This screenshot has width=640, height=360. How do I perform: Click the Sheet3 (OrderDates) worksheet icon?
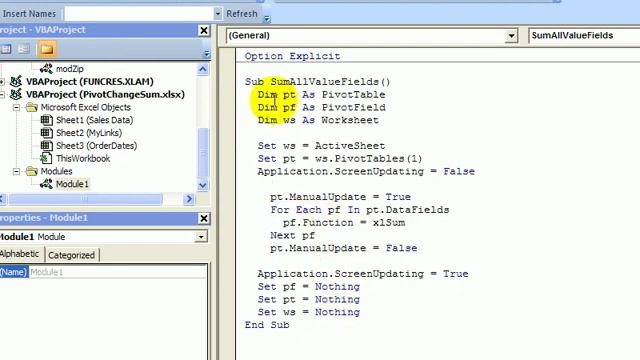[x=46, y=145]
